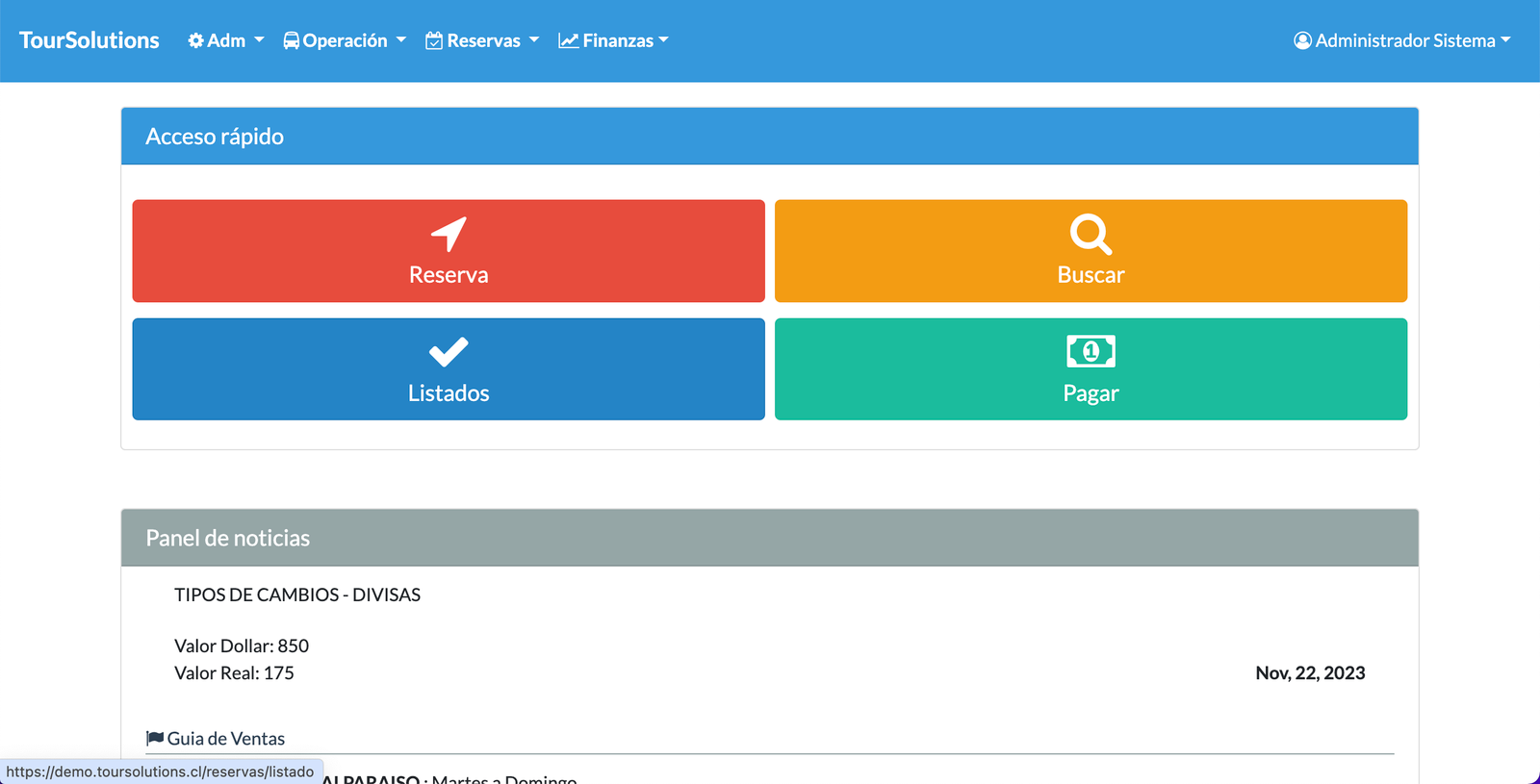Expand the Administrador Sistema dropdown caret

pyautogui.click(x=1505, y=40)
